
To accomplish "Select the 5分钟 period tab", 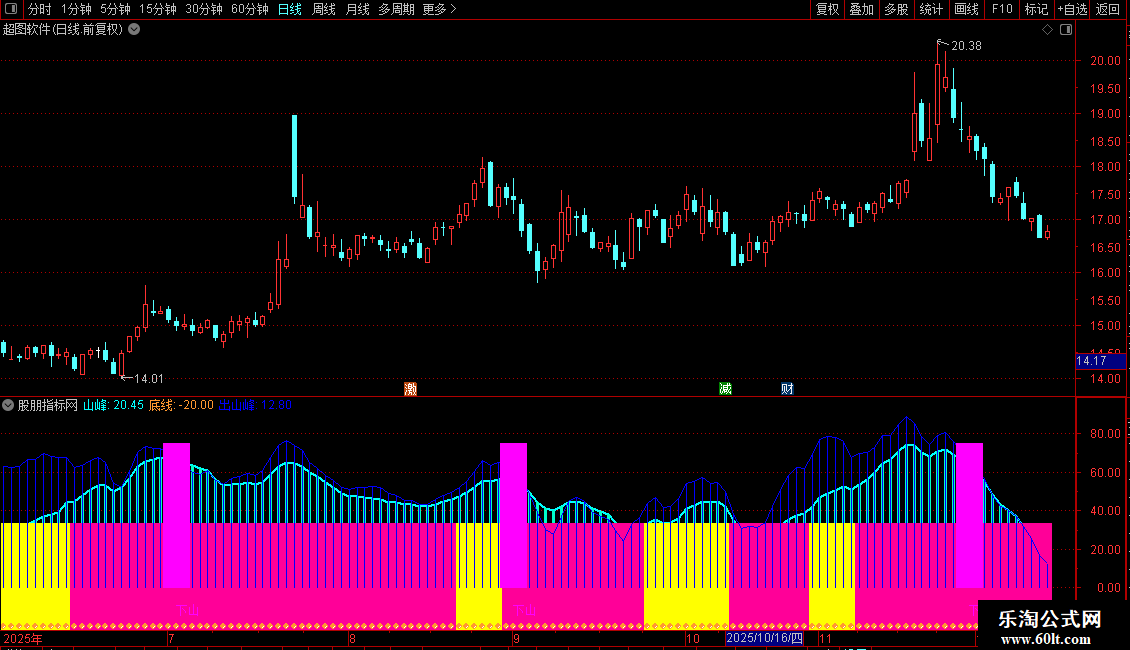I will (x=115, y=9).
